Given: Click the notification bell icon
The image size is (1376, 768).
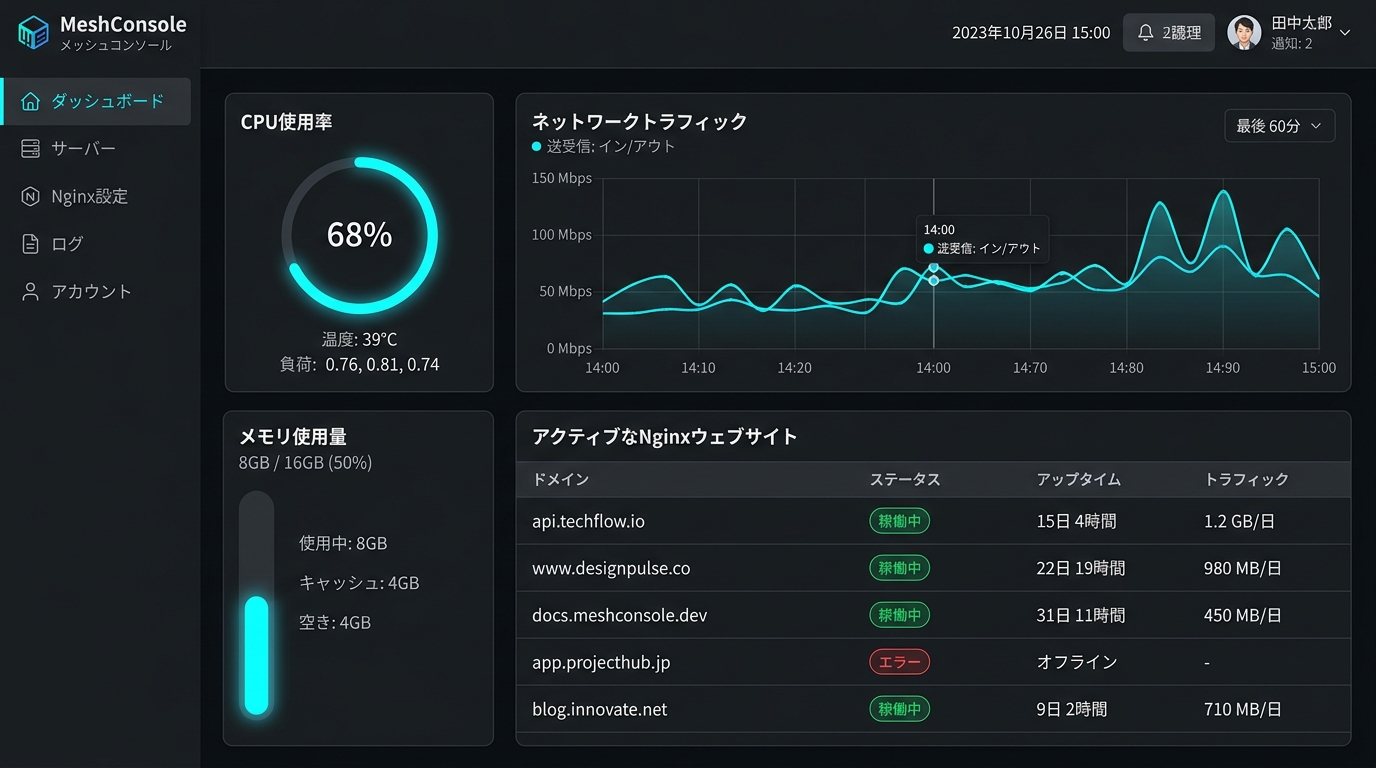Looking at the screenshot, I should (1146, 33).
